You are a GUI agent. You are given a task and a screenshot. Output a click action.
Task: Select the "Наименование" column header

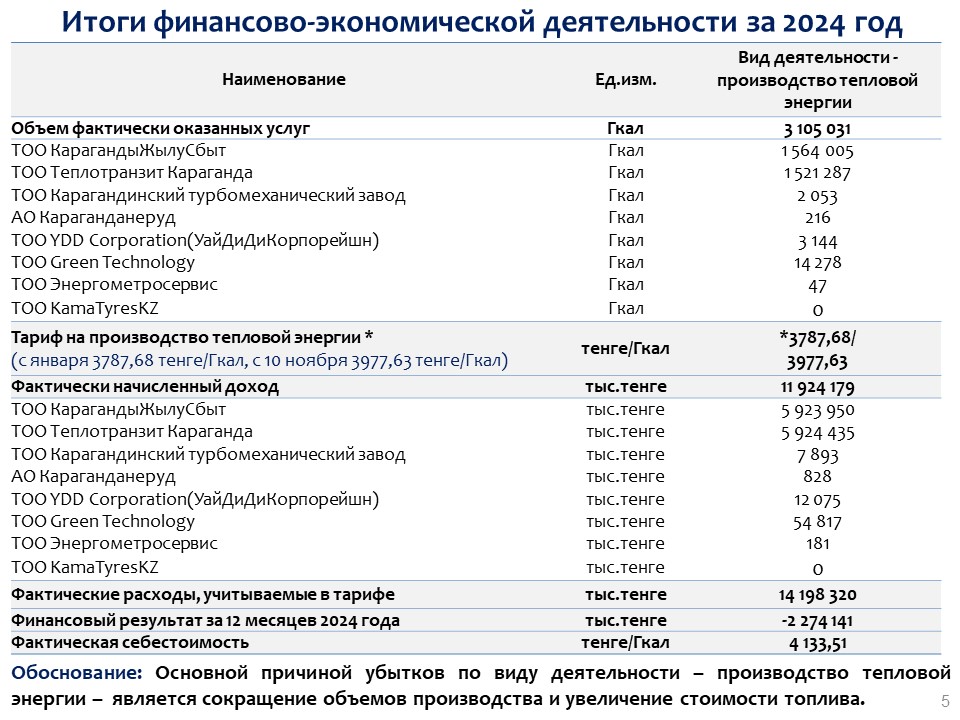[x=283, y=79]
